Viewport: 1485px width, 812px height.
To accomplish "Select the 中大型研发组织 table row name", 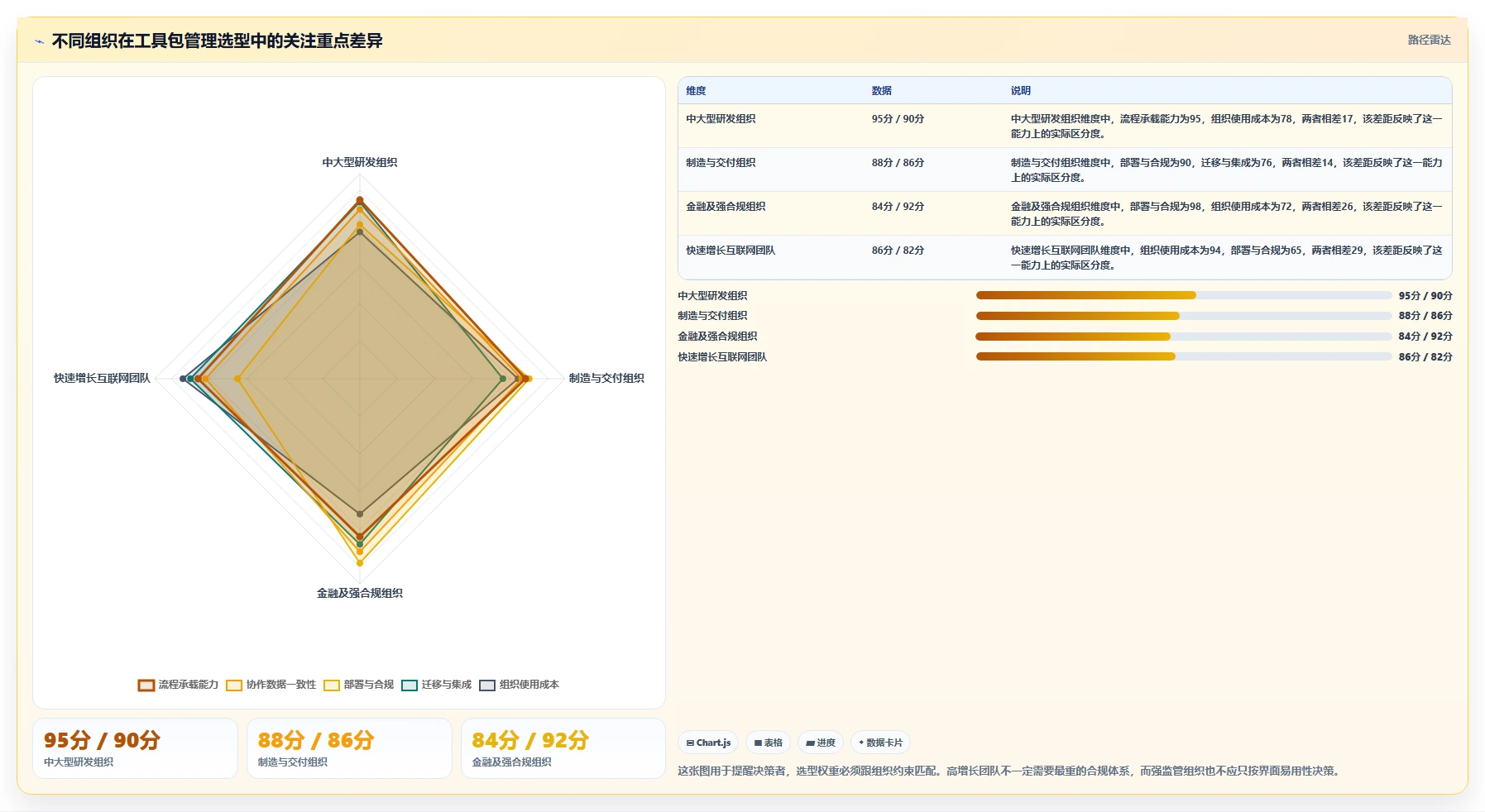I will point(721,119).
